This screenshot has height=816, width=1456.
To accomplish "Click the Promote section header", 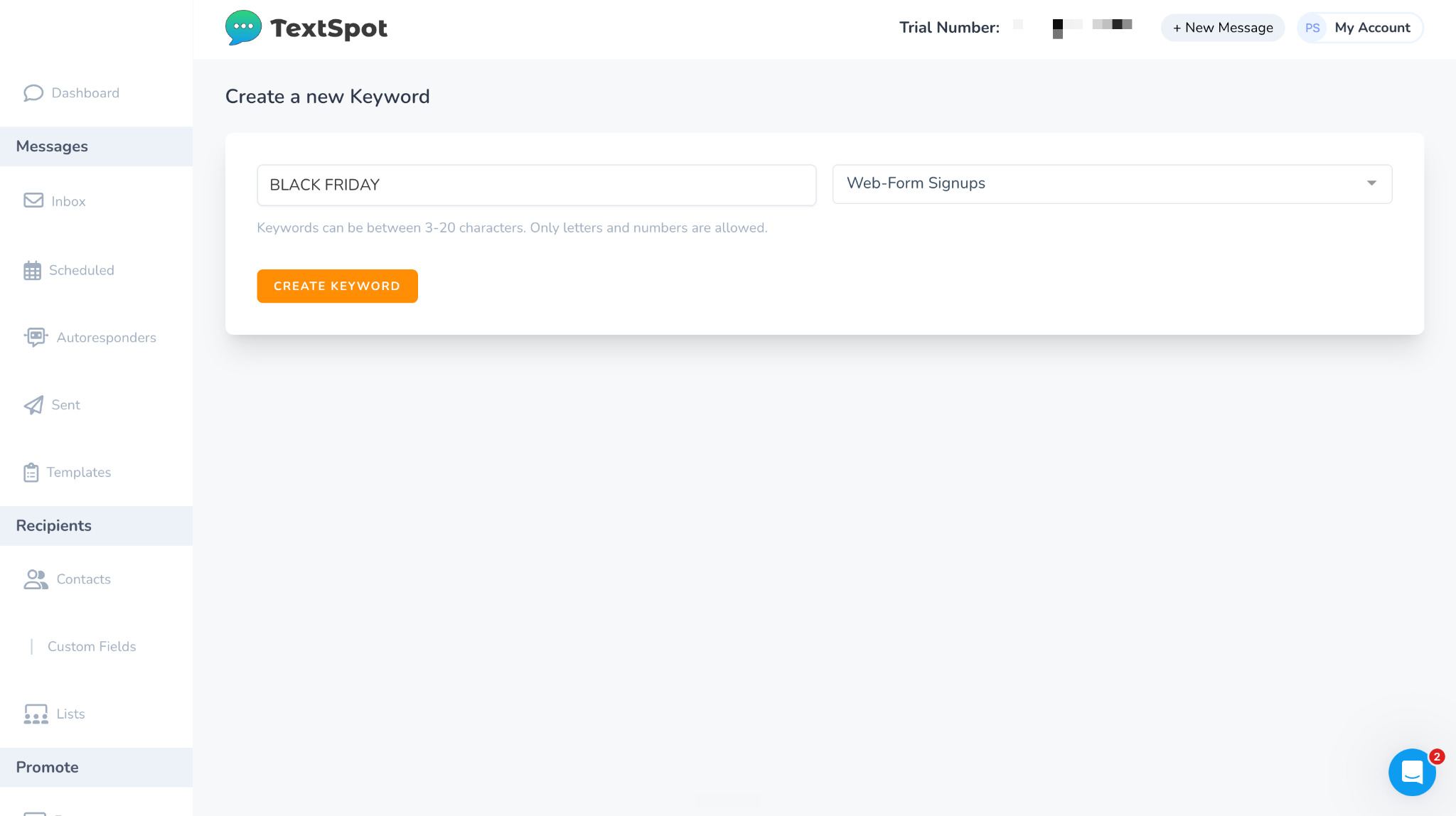I will [96, 767].
